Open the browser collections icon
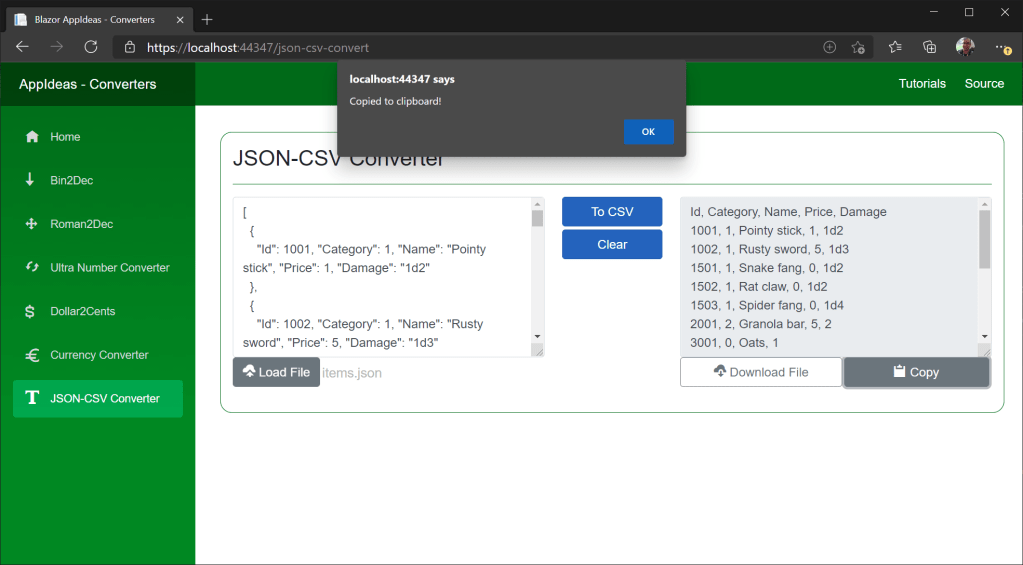The height and width of the screenshot is (565, 1023). (929, 47)
